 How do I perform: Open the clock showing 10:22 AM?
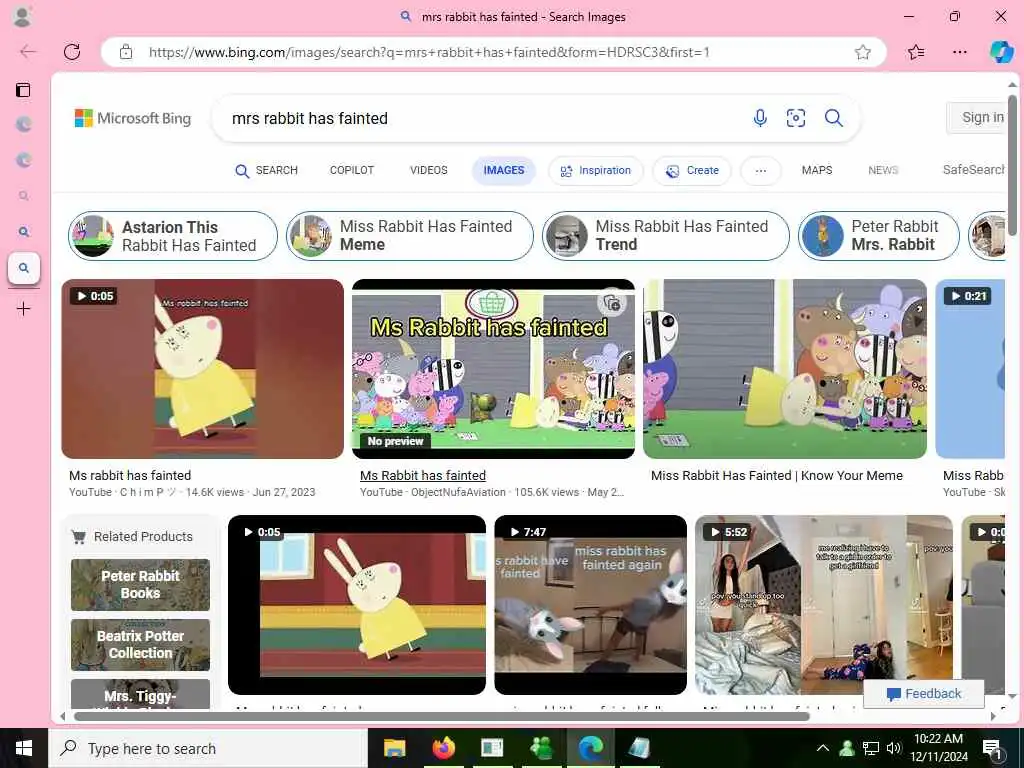(x=938, y=748)
